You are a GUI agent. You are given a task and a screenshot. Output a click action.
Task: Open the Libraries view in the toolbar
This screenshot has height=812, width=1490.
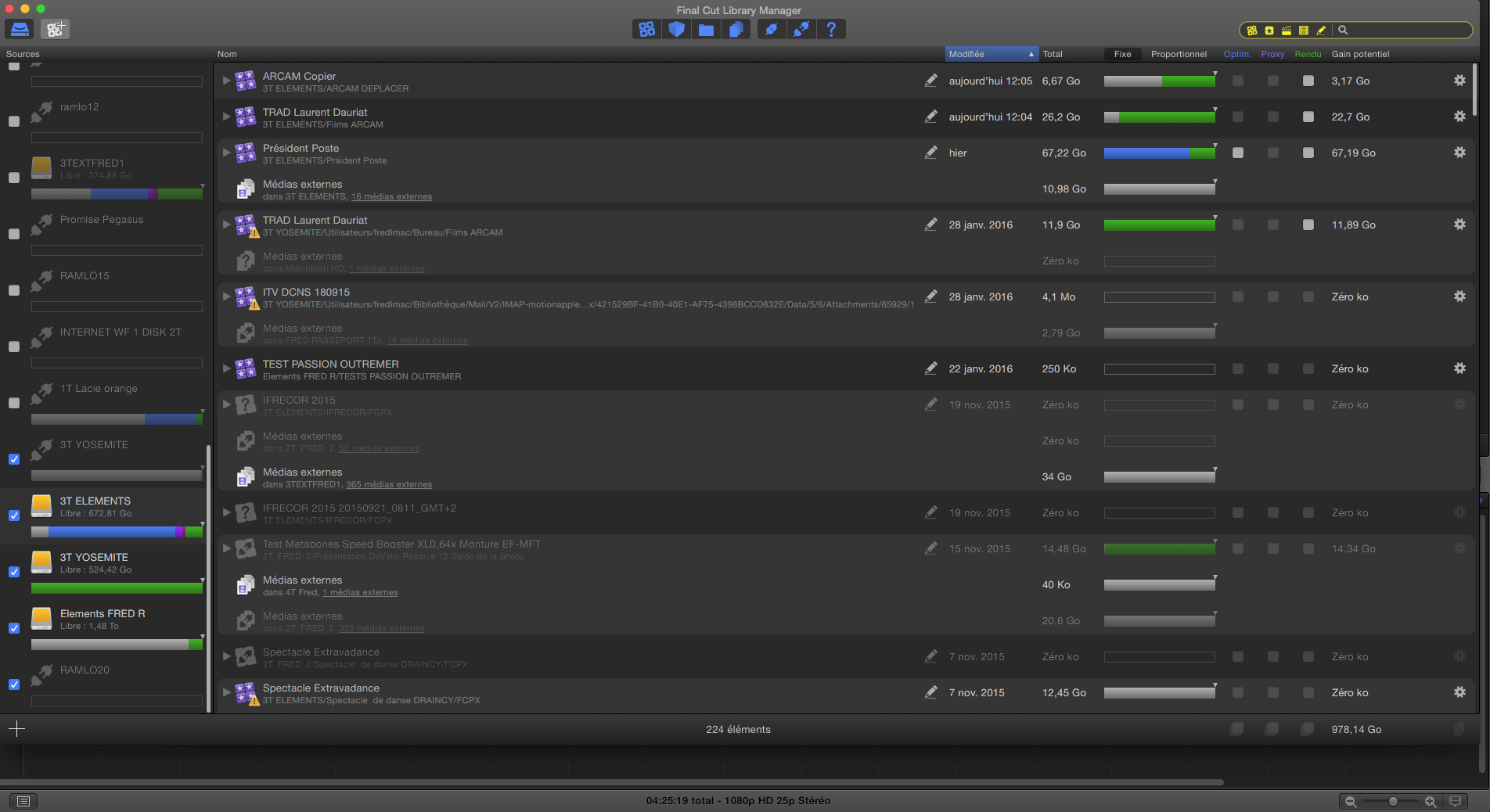pos(646,29)
